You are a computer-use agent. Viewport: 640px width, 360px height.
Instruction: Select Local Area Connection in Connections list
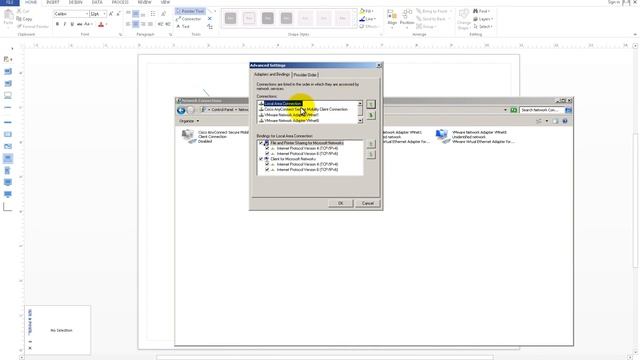(x=282, y=104)
